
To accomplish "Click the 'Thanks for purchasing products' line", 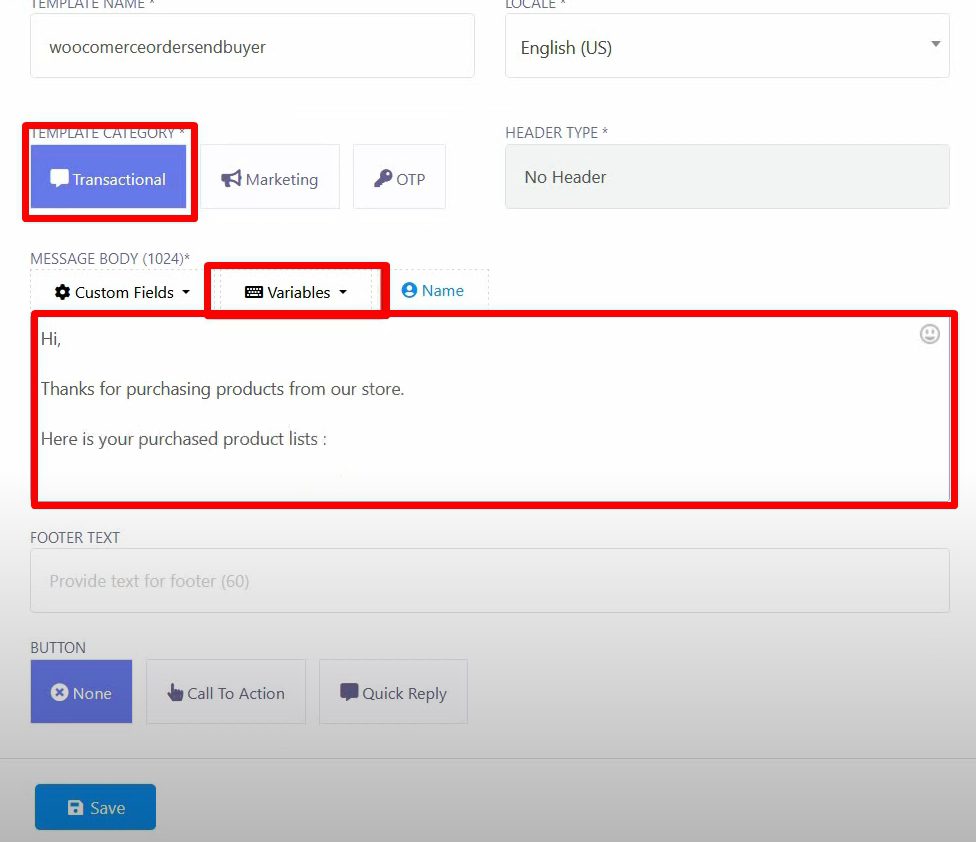I will 222,389.
